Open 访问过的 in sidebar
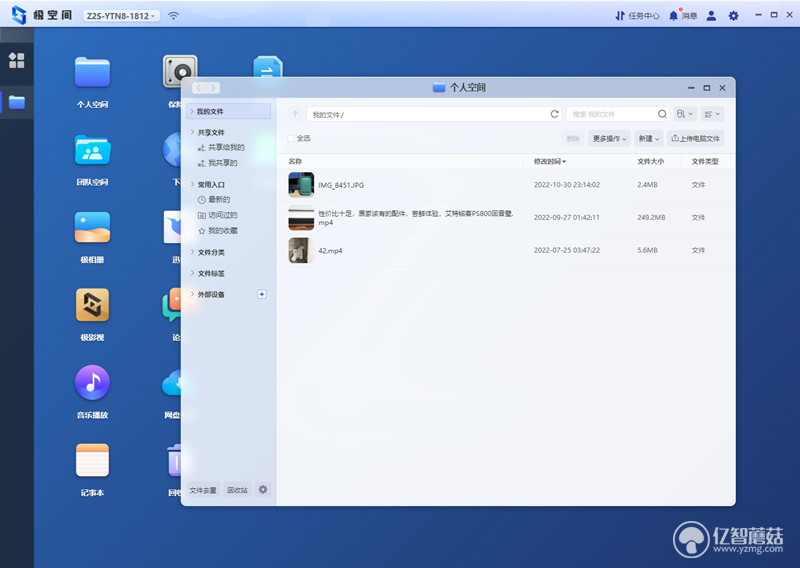This screenshot has width=800, height=568. click(218, 215)
